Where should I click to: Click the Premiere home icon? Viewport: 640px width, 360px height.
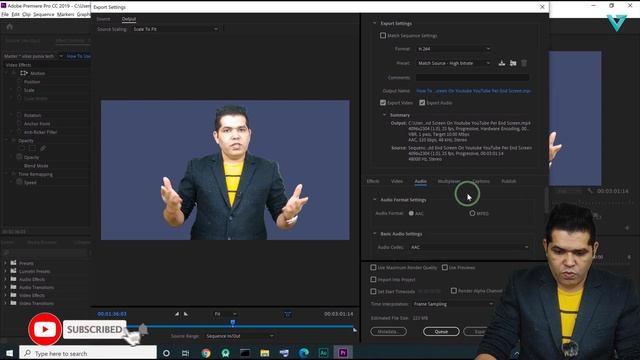9,27
